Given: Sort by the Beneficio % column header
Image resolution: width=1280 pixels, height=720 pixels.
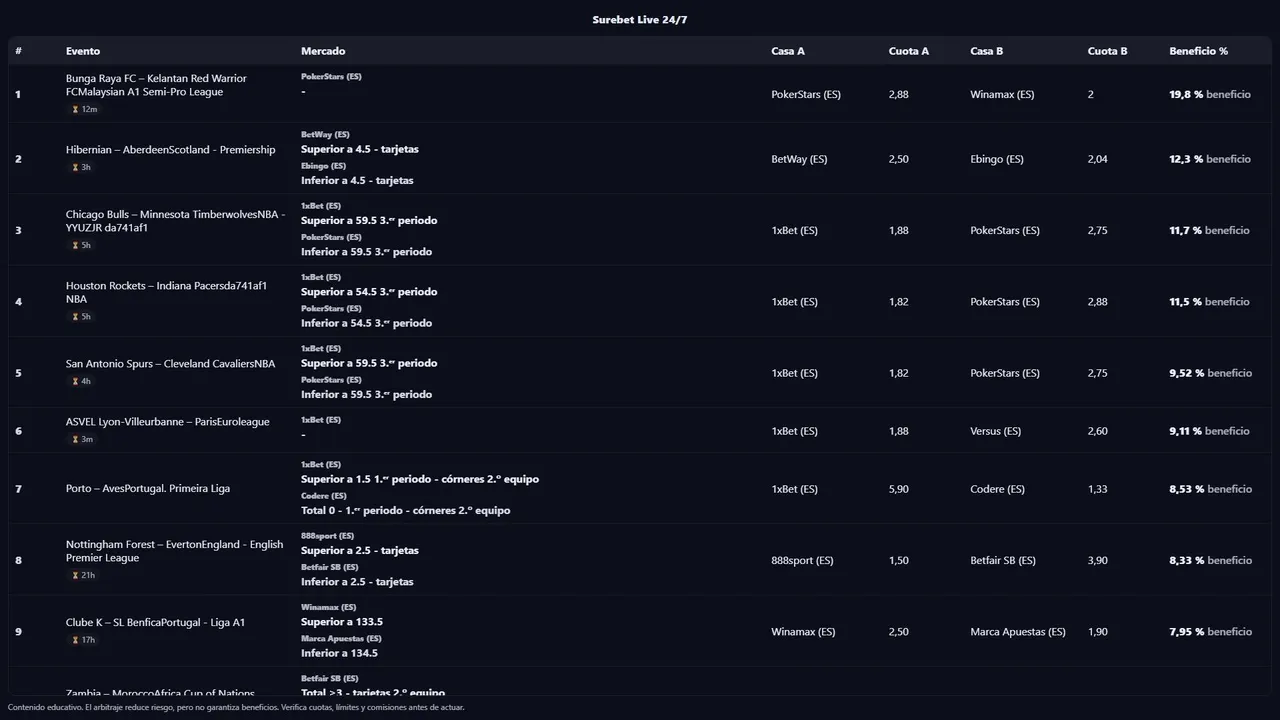Looking at the screenshot, I should (x=1198, y=51).
